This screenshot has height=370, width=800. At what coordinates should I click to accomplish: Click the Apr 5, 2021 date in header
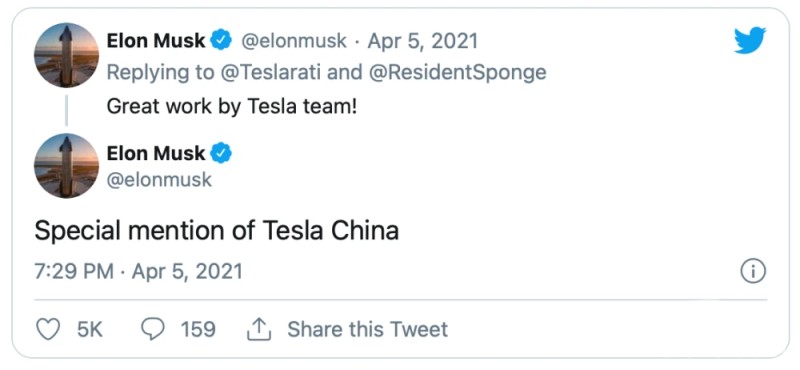tap(422, 41)
